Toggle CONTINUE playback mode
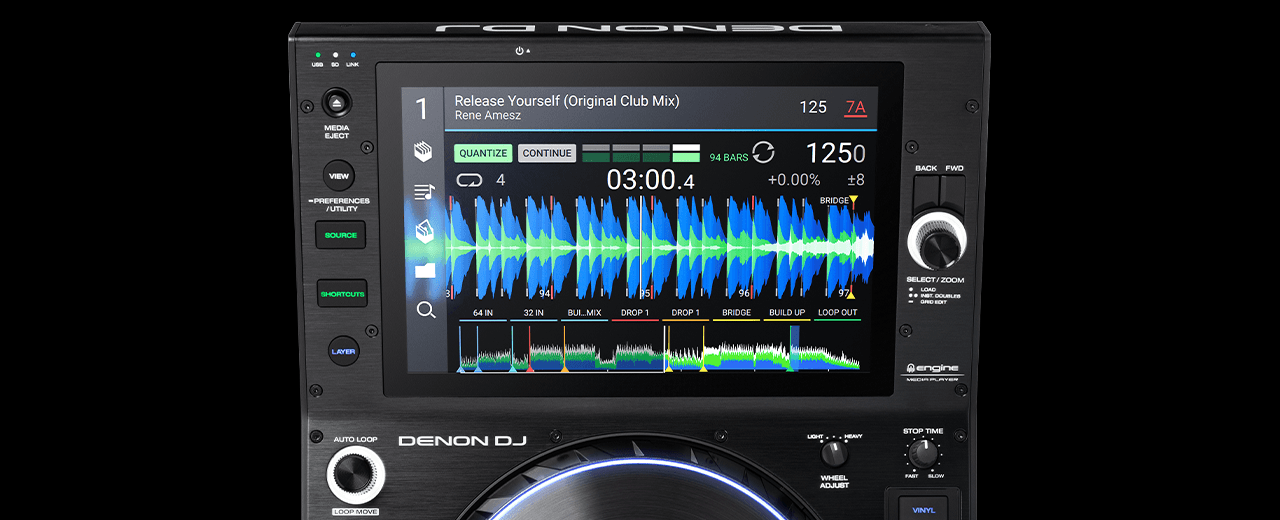 (547, 153)
